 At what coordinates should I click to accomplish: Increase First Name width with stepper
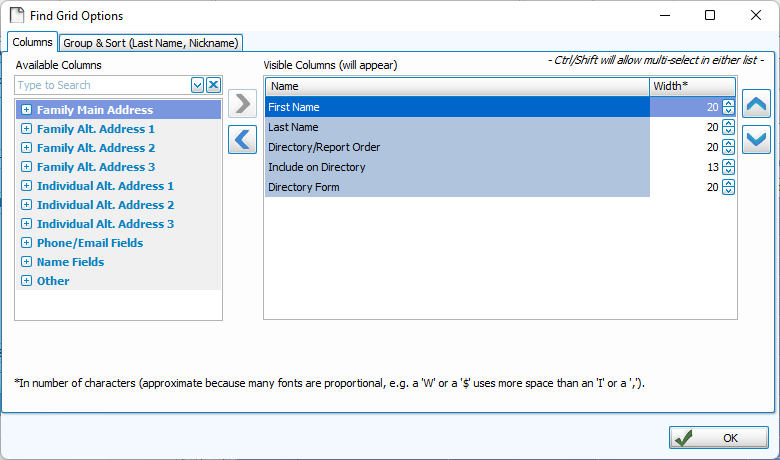728,103
